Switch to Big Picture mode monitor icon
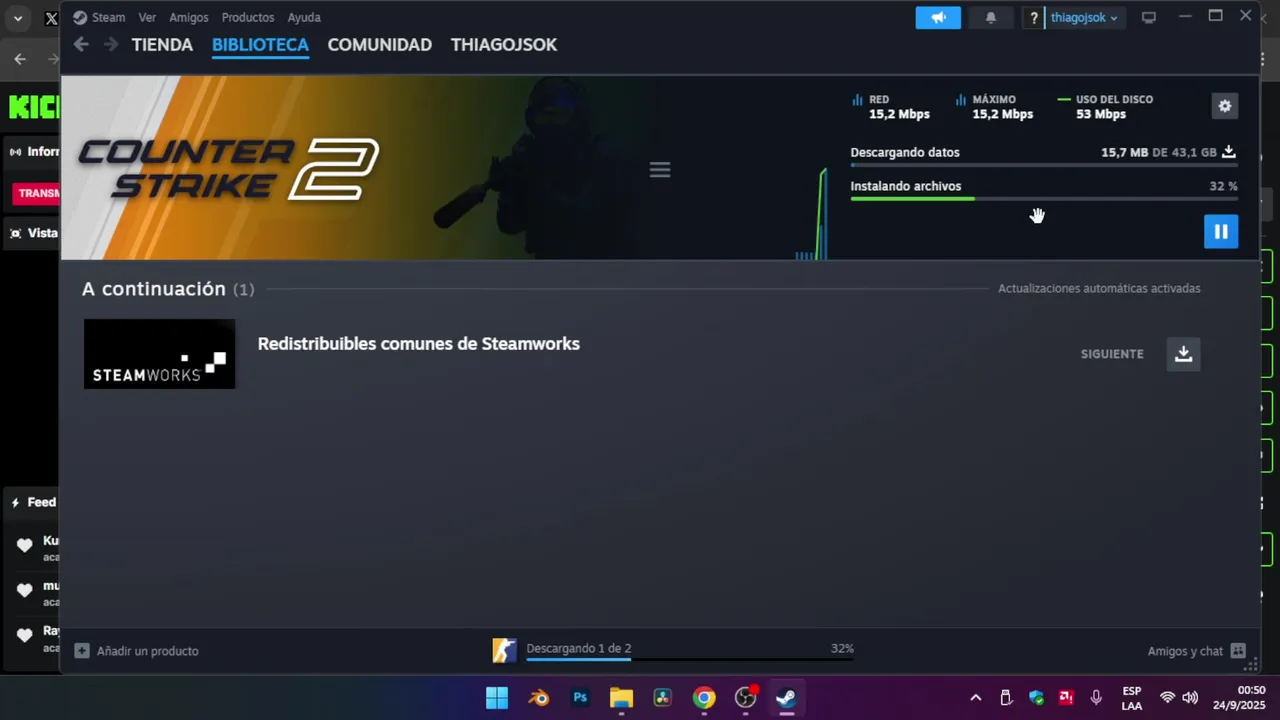This screenshot has height=720, width=1280. point(1149,18)
